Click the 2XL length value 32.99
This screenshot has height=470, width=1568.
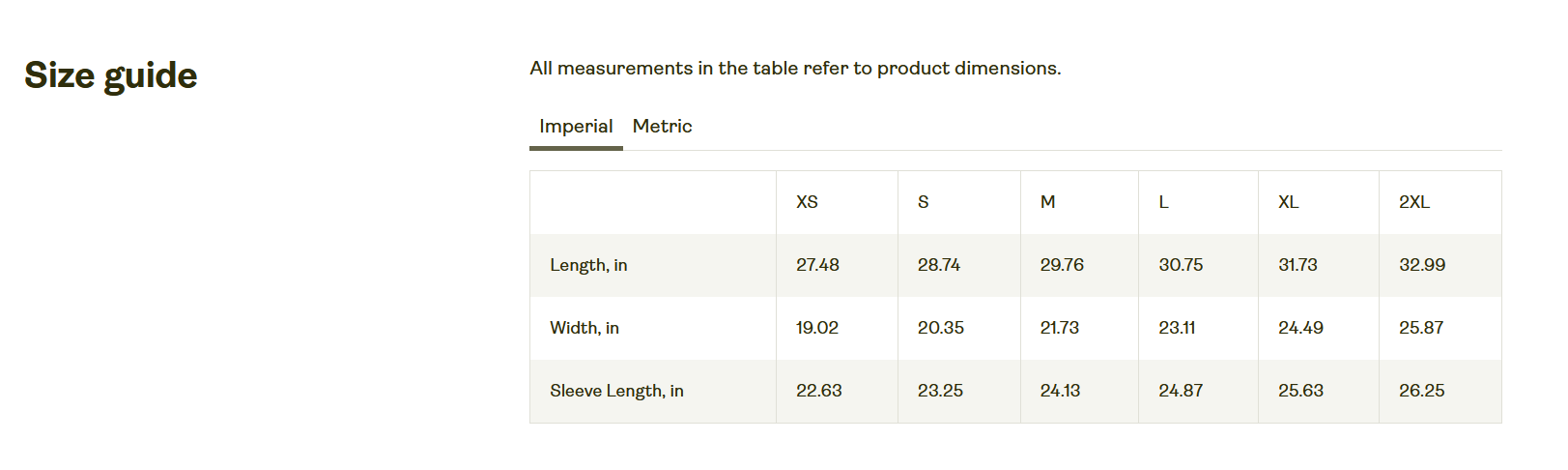pos(1422,265)
